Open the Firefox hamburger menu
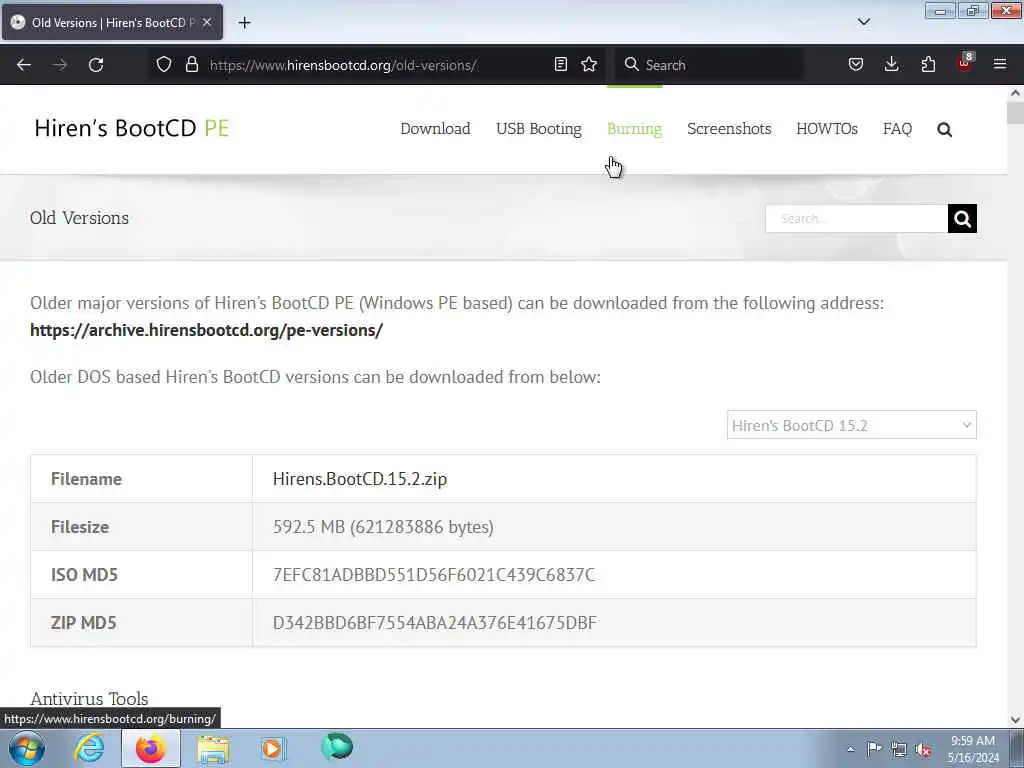 click(x=1000, y=64)
